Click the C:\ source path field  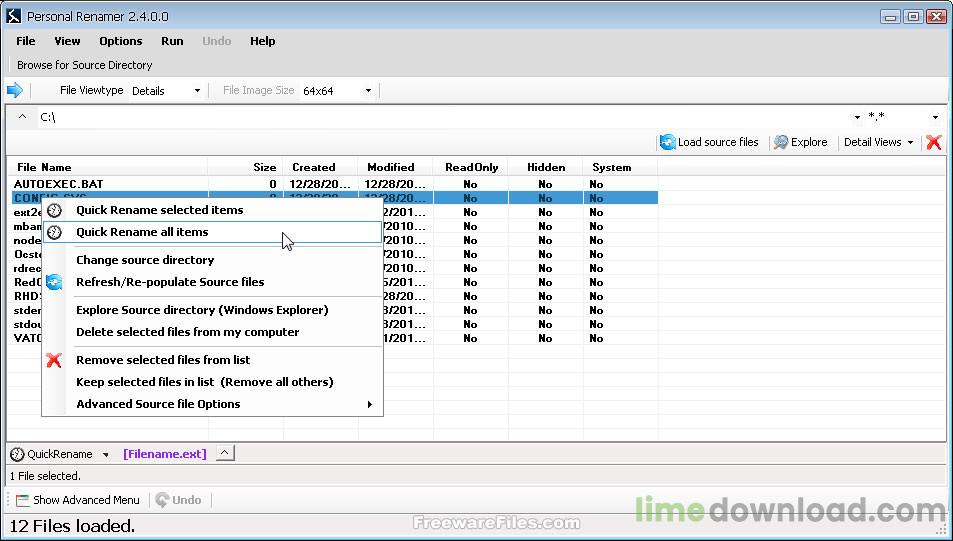(444, 117)
